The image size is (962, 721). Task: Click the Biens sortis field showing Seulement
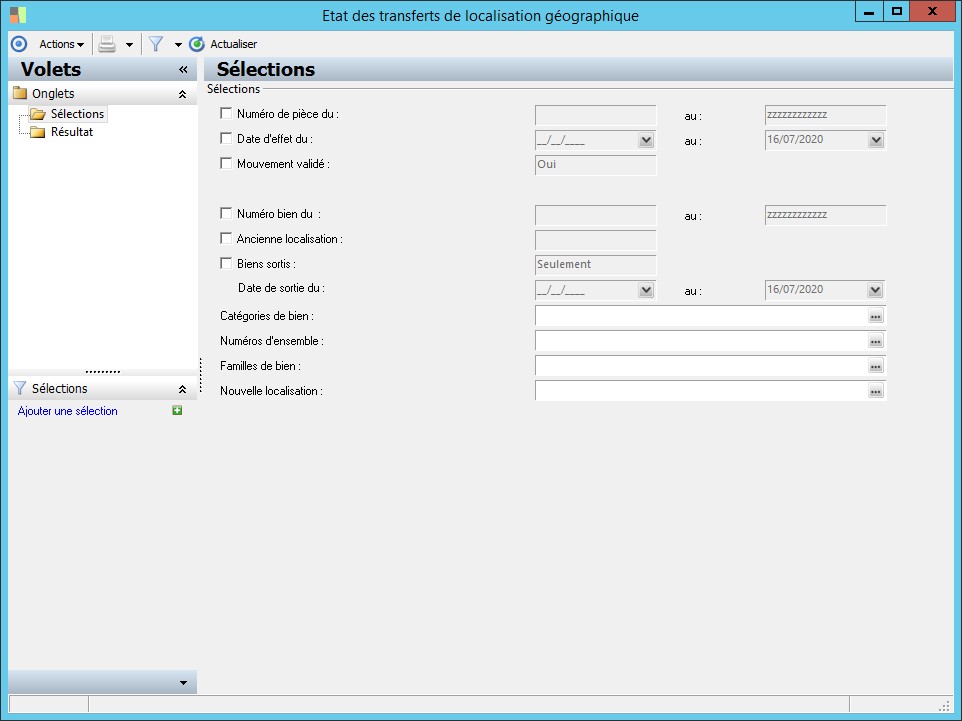[x=595, y=264]
